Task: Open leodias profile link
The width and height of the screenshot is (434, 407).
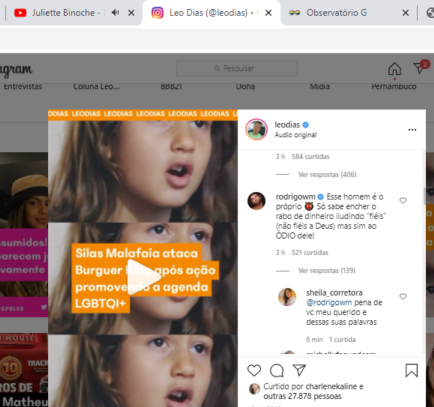Action: pos(287,125)
